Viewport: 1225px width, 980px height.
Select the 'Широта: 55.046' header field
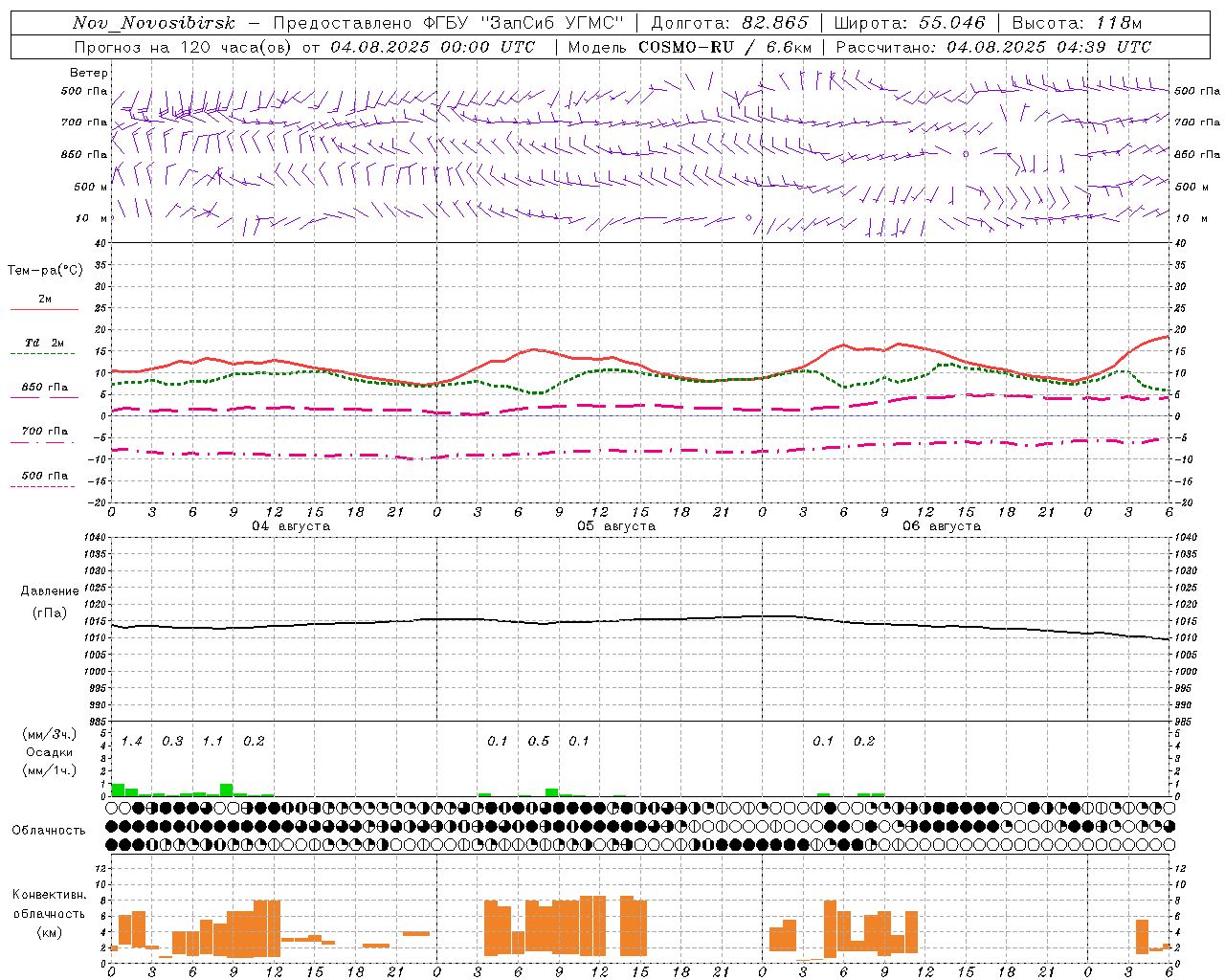(x=909, y=23)
